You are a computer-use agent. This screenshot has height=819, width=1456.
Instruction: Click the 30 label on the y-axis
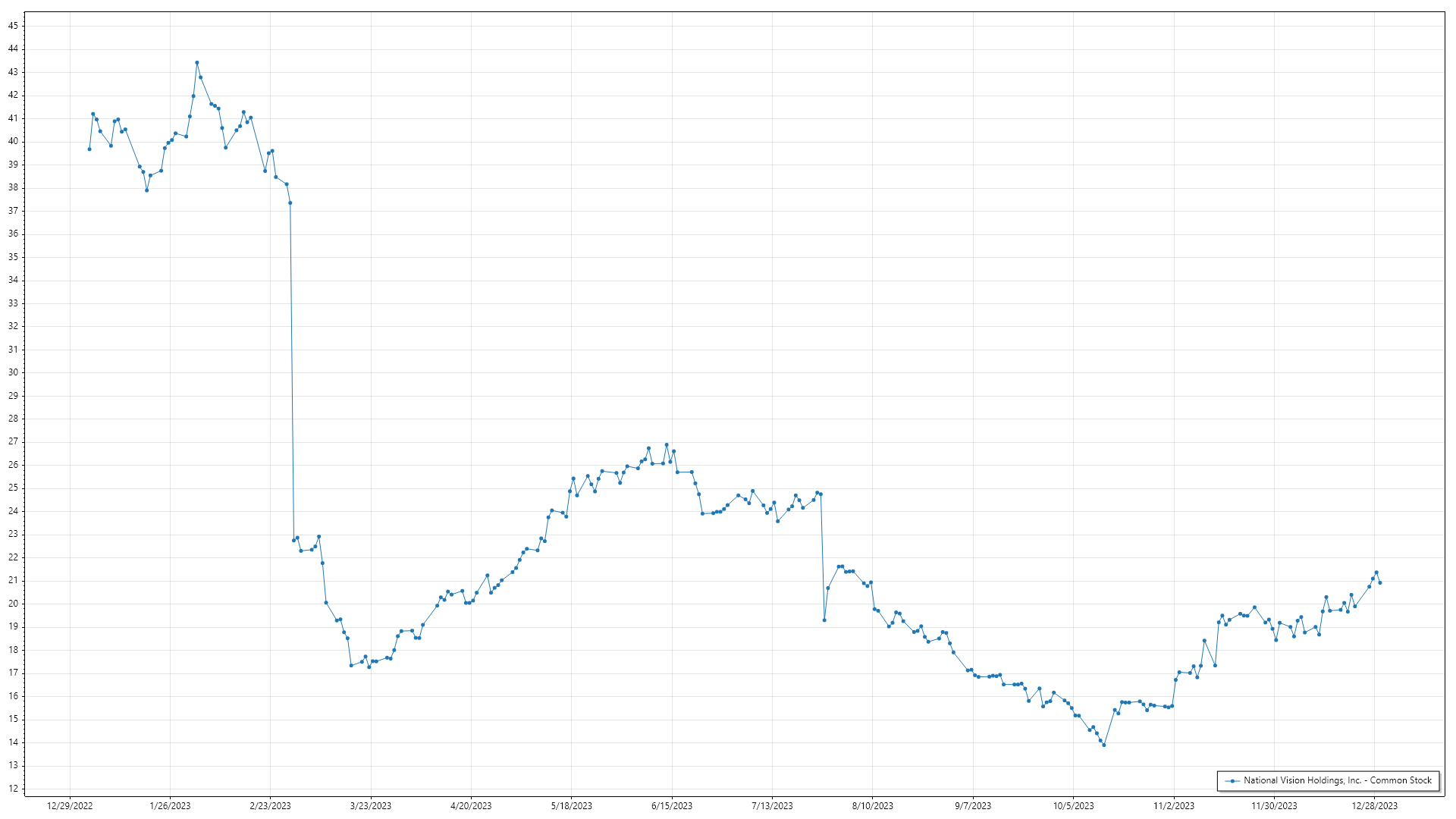[x=14, y=372]
